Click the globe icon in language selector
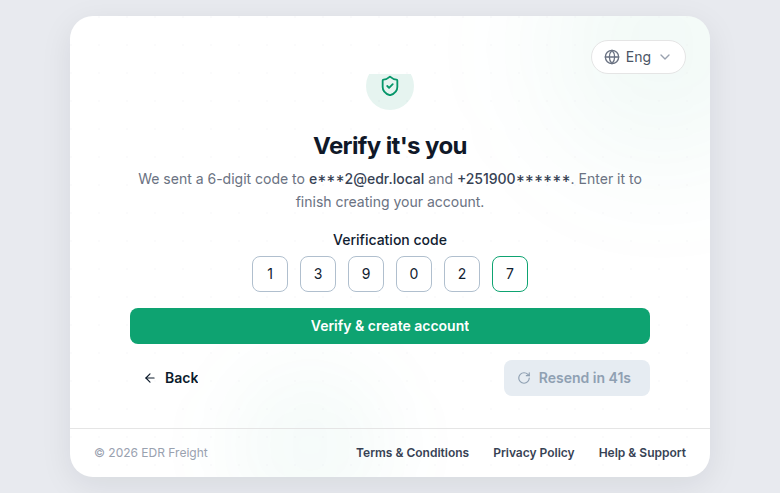The image size is (780, 493). [611, 57]
